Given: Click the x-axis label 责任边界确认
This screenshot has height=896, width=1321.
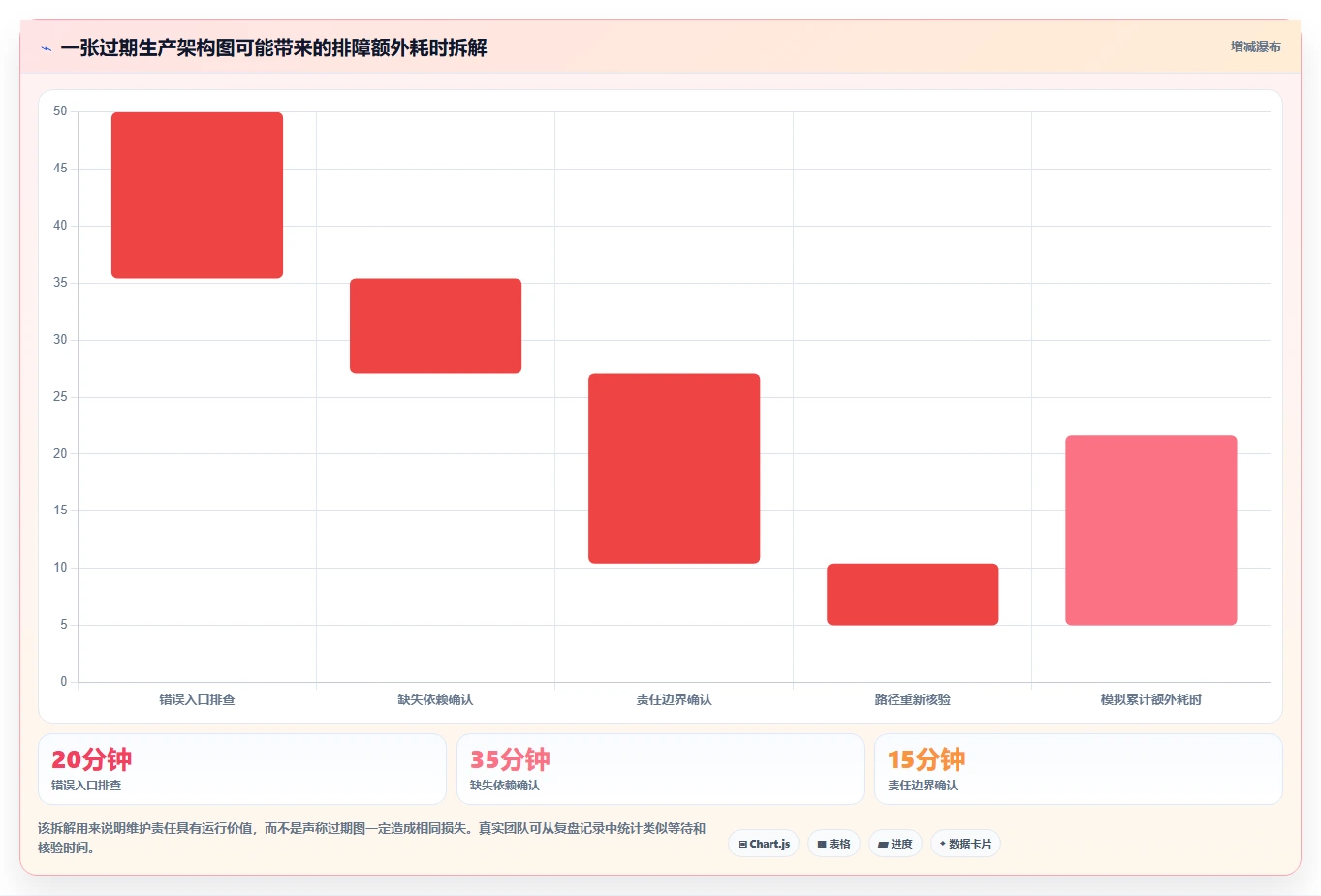Looking at the screenshot, I should tap(674, 699).
